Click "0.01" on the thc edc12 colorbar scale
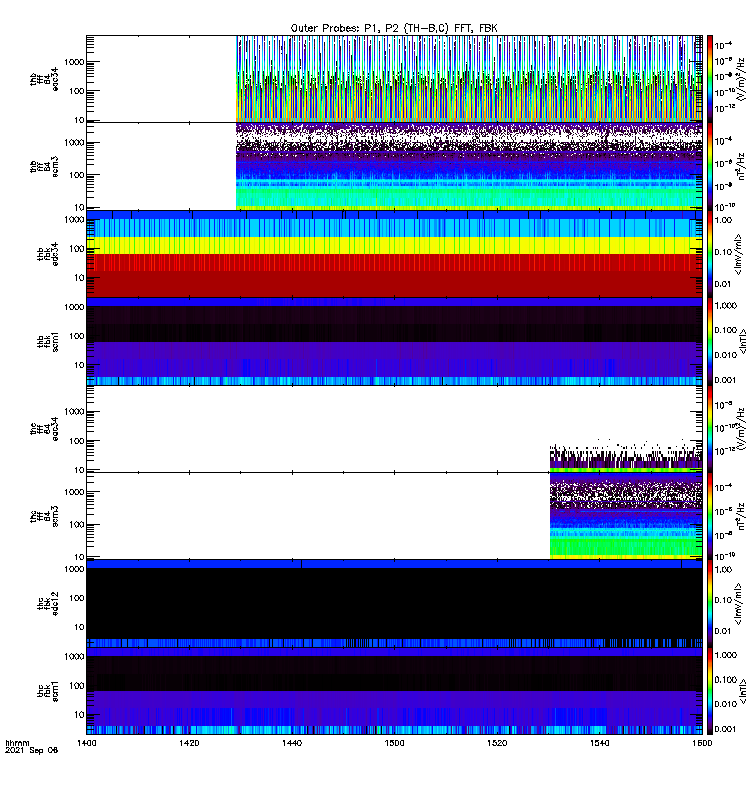This screenshot has height=800, width=750. tap(723, 631)
